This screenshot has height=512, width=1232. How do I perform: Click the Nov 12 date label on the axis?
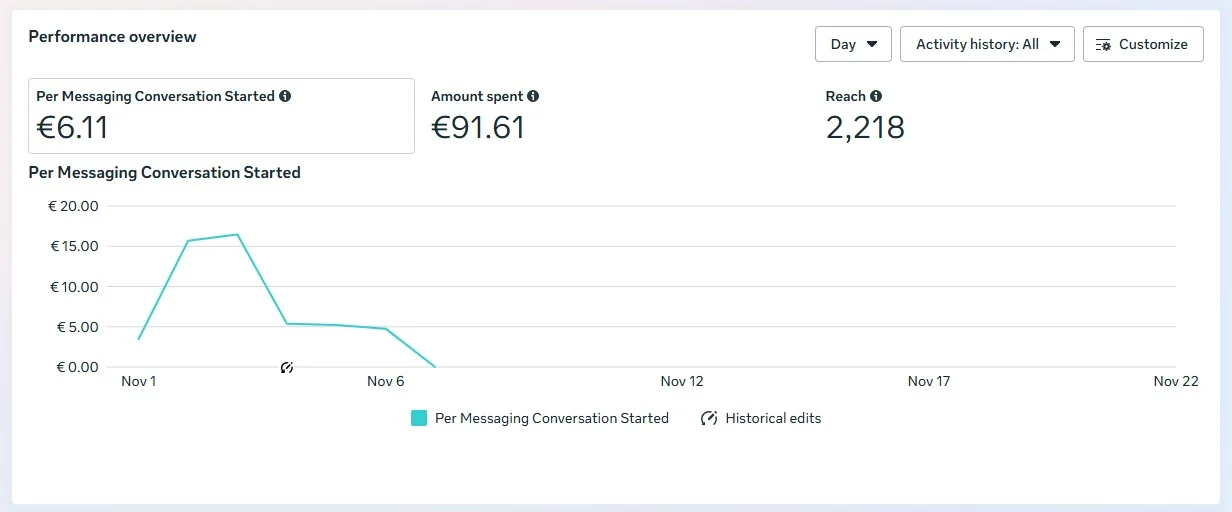[682, 381]
